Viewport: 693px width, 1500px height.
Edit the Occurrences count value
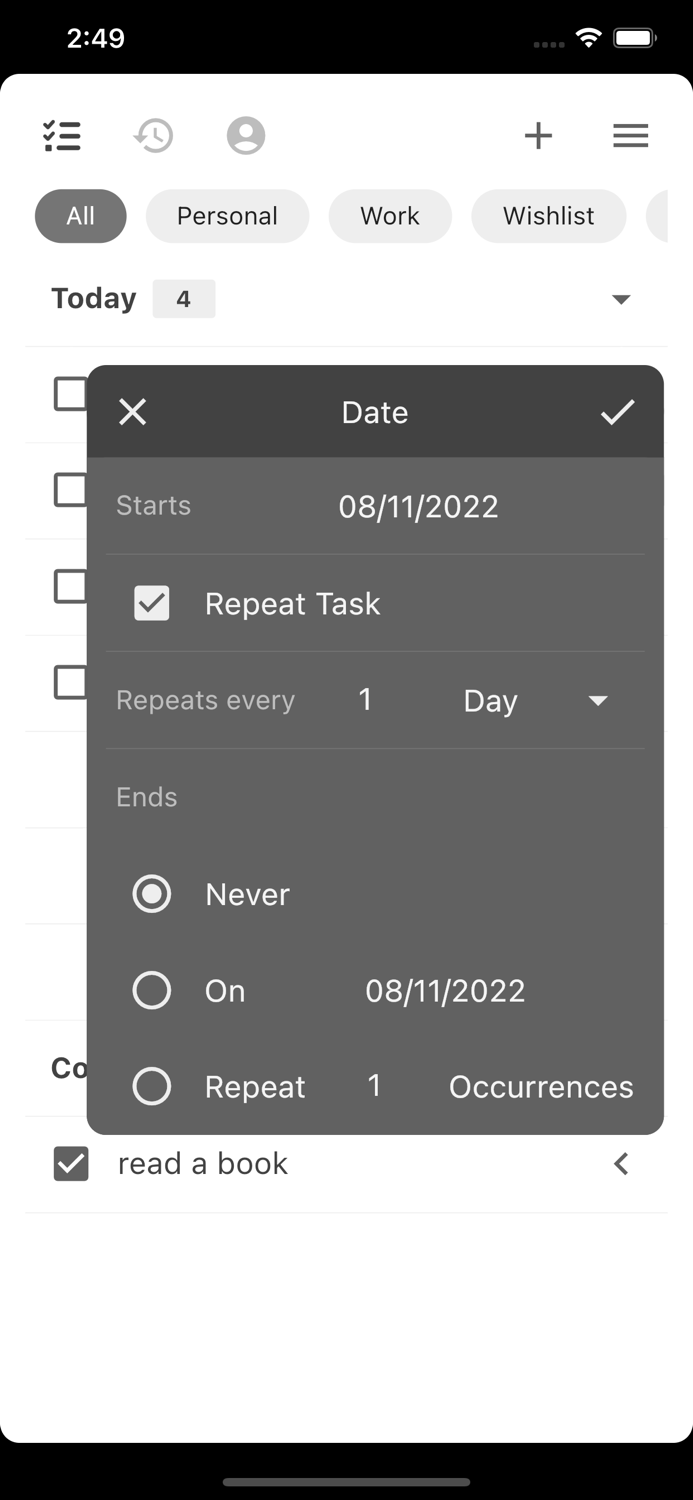pyautogui.click(x=375, y=1086)
